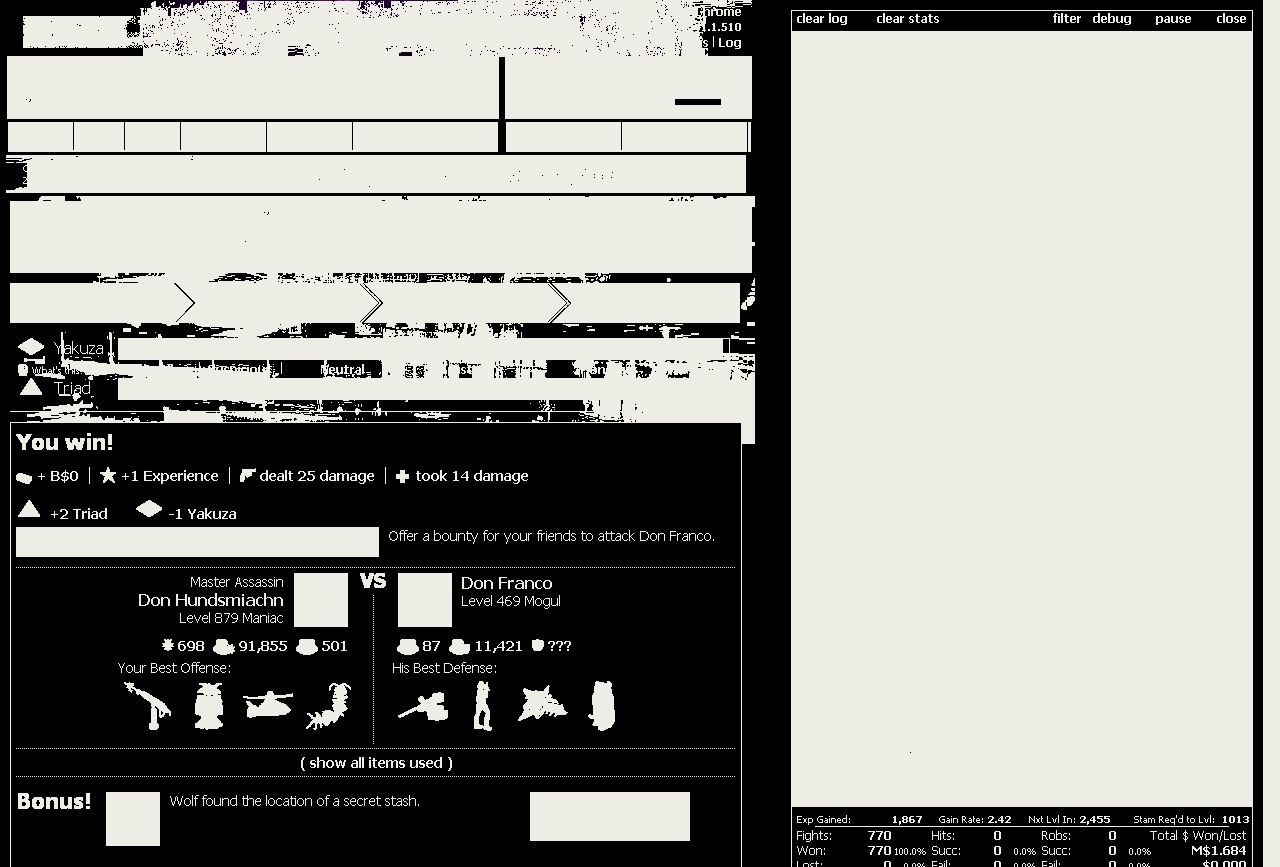1280x867 pixels.
Task: Click the star icon next to +1 Experience
Action: coord(108,476)
